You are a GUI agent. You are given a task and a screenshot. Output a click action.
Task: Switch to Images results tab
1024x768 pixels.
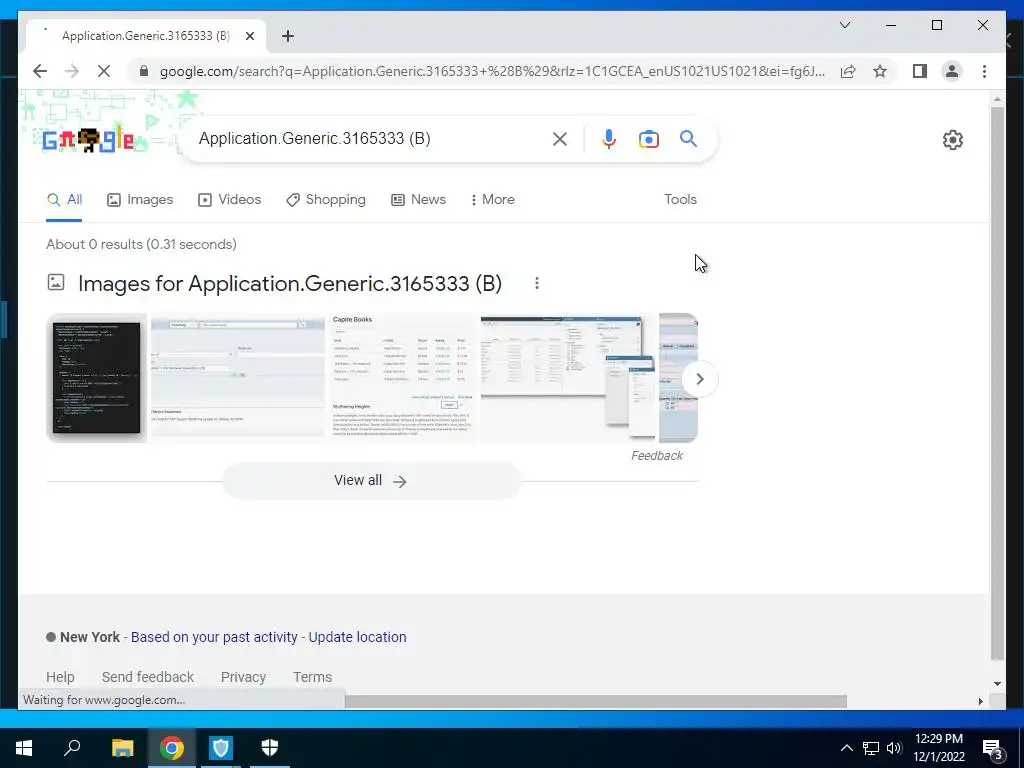tap(140, 200)
